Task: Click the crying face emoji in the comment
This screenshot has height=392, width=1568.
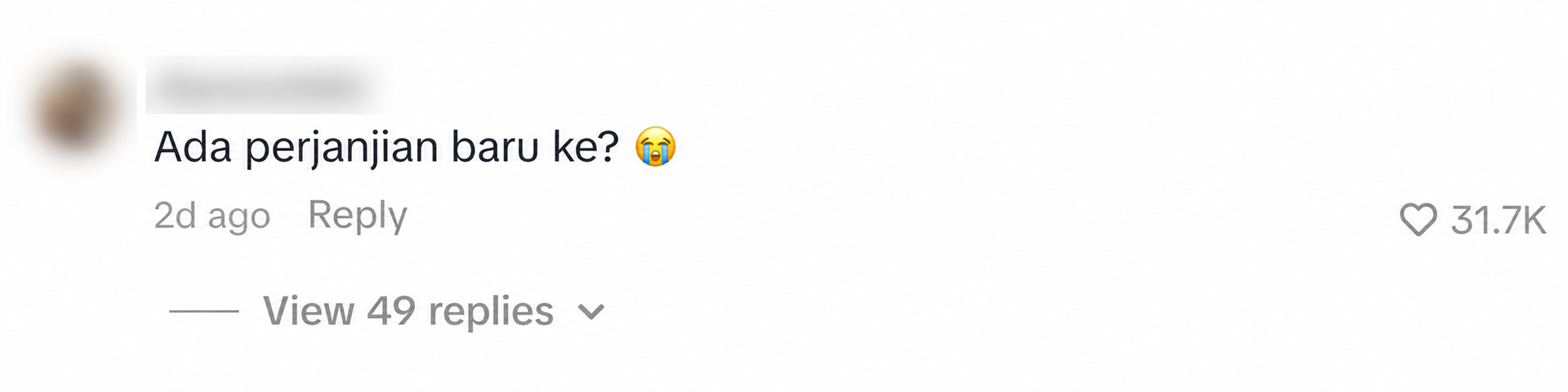Action: [x=656, y=148]
